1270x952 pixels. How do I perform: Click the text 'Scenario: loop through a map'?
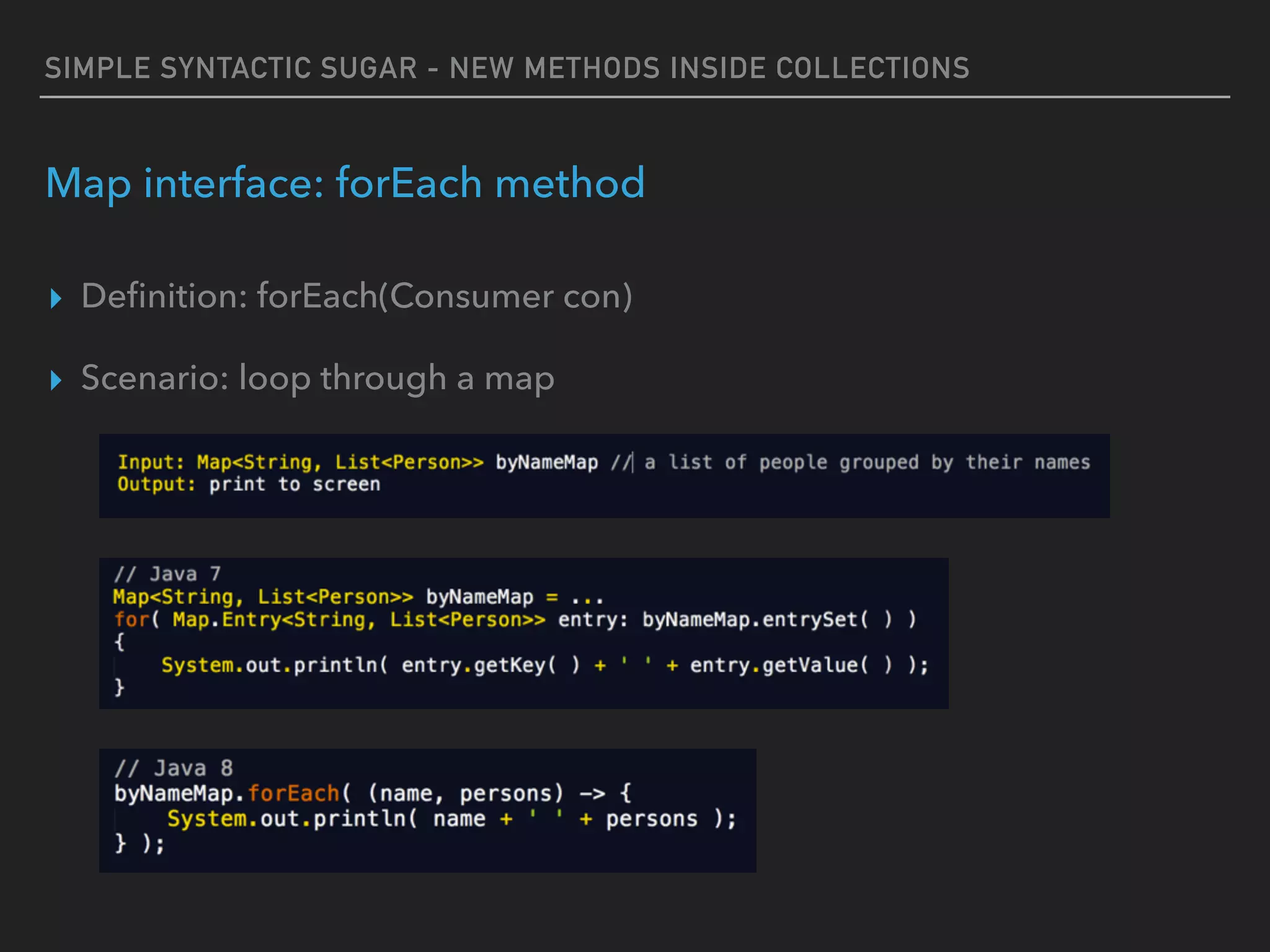click(x=317, y=379)
